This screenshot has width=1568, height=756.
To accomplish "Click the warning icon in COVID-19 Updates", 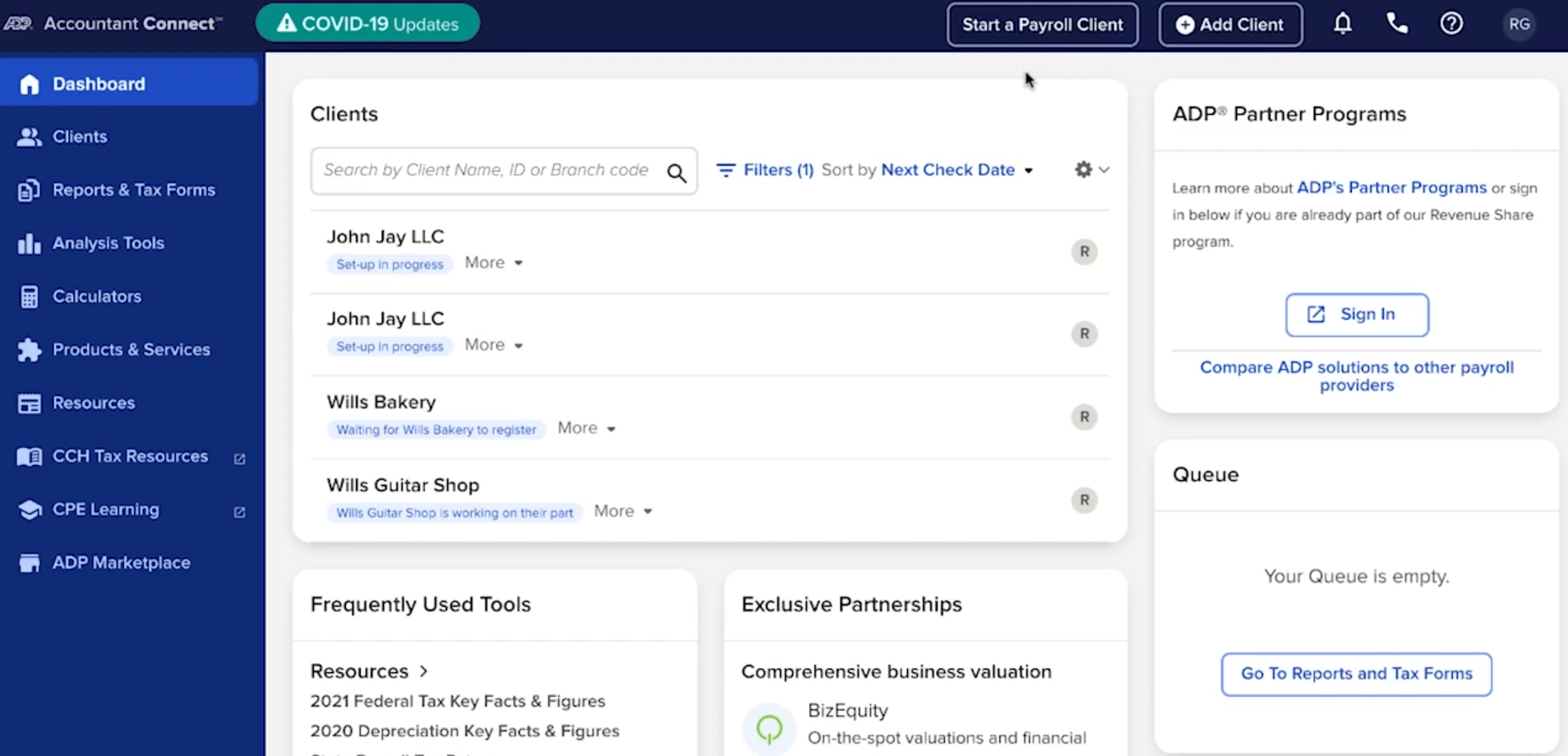I will [x=286, y=23].
